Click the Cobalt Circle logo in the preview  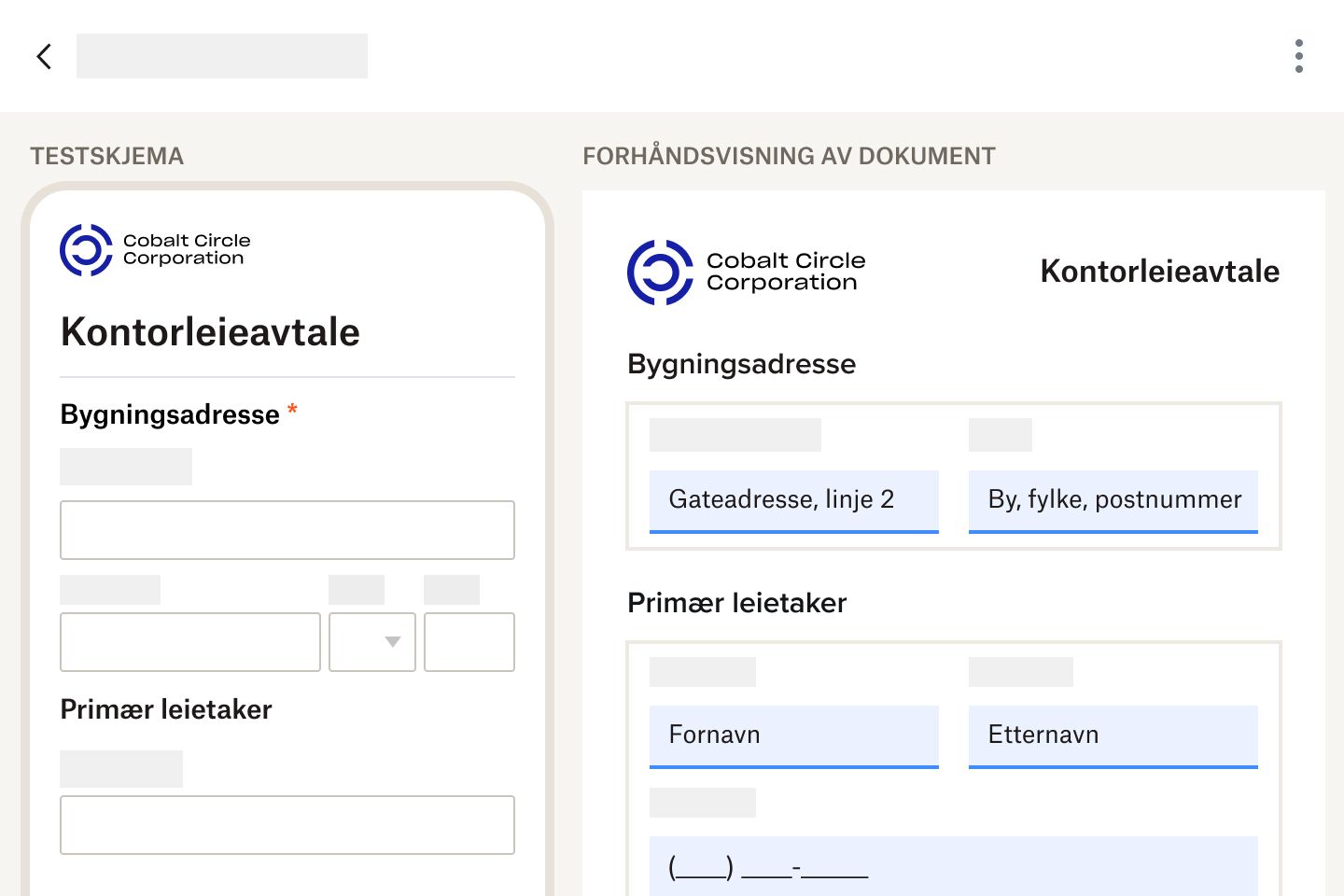tap(745, 272)
